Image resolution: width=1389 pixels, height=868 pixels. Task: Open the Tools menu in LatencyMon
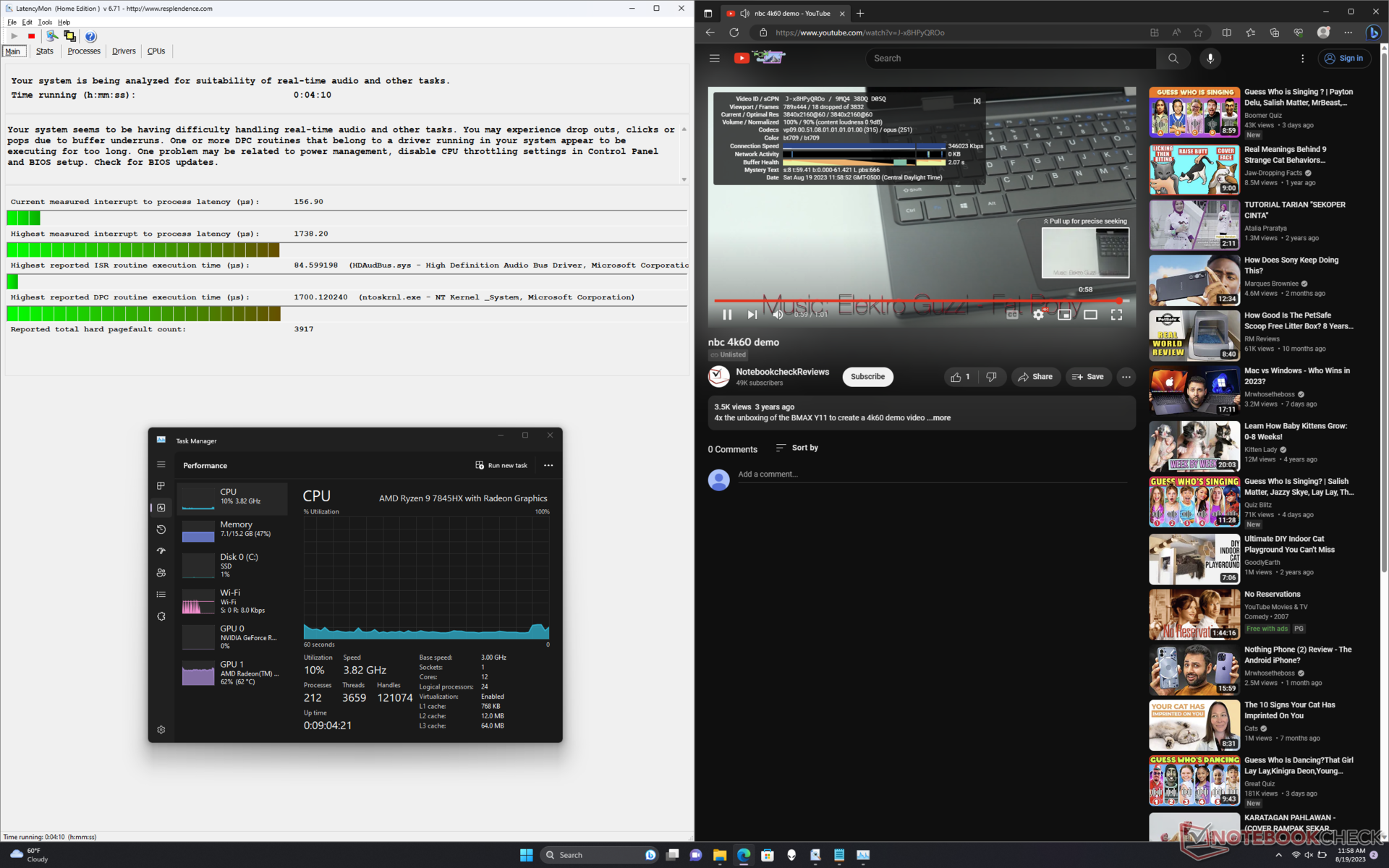tap(45, 22)
